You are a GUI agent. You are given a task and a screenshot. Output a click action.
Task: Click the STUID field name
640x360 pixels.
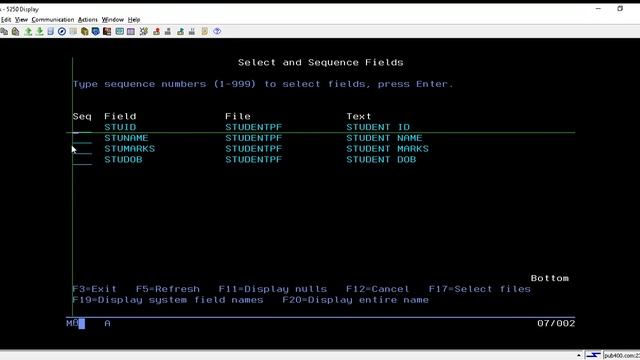coord(120,127)
